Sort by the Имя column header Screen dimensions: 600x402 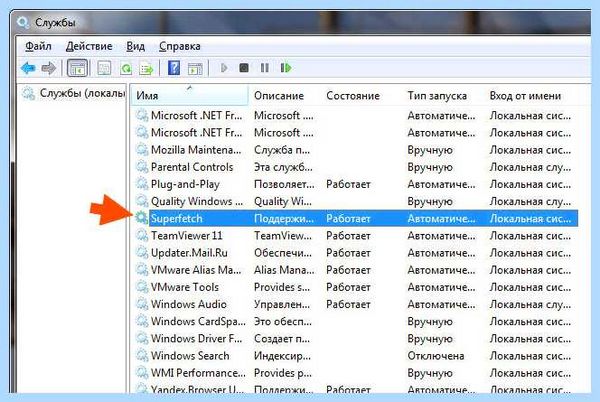tap(190, 95)
